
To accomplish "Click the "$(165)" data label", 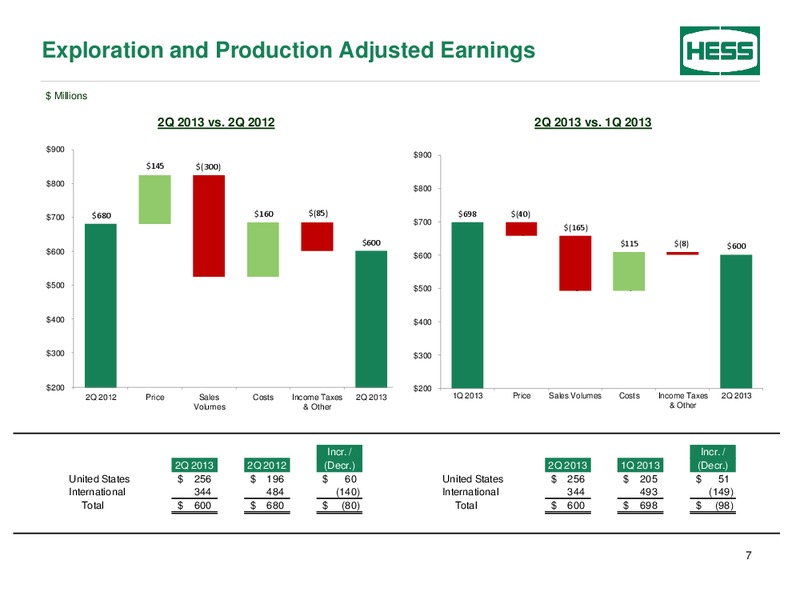I will 576,228.
